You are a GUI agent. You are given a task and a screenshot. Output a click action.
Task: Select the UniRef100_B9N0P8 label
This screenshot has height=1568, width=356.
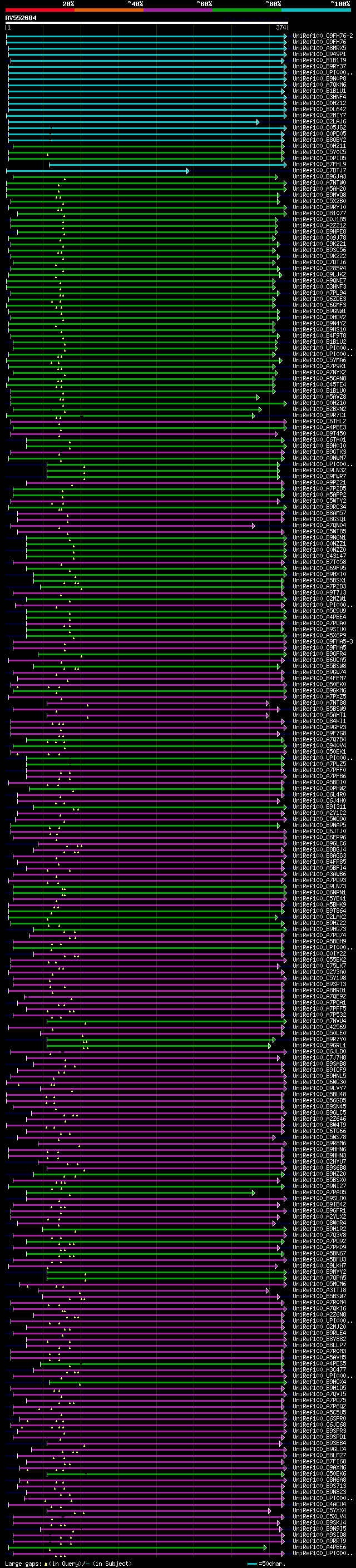pyautogui.click(x=319, y=79)
